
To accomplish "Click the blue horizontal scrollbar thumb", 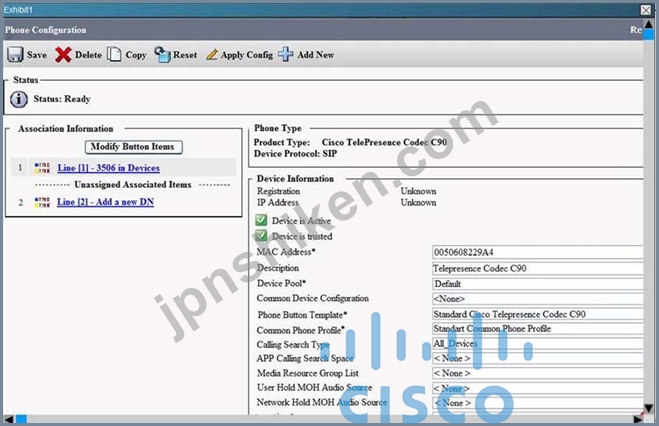I will (x=21, y=419).
